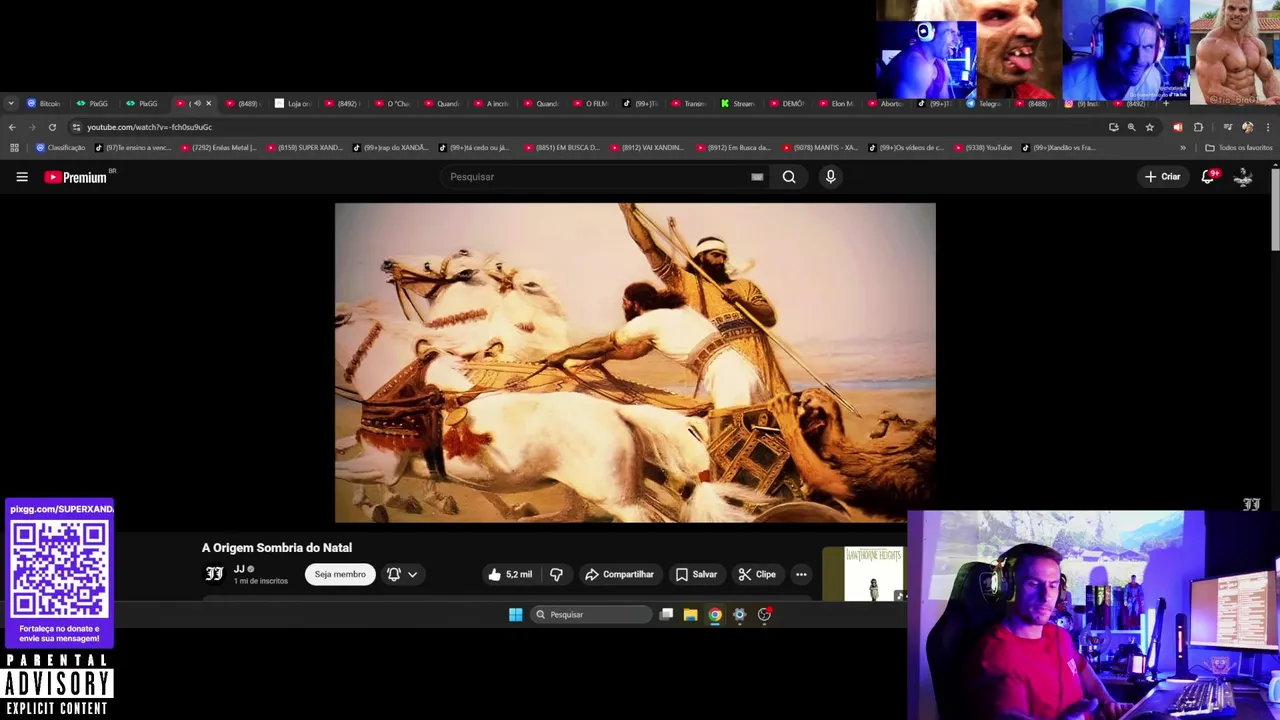Open the bookmarks apps grid icon
The image size is (1280, 720).
point(14,148)
